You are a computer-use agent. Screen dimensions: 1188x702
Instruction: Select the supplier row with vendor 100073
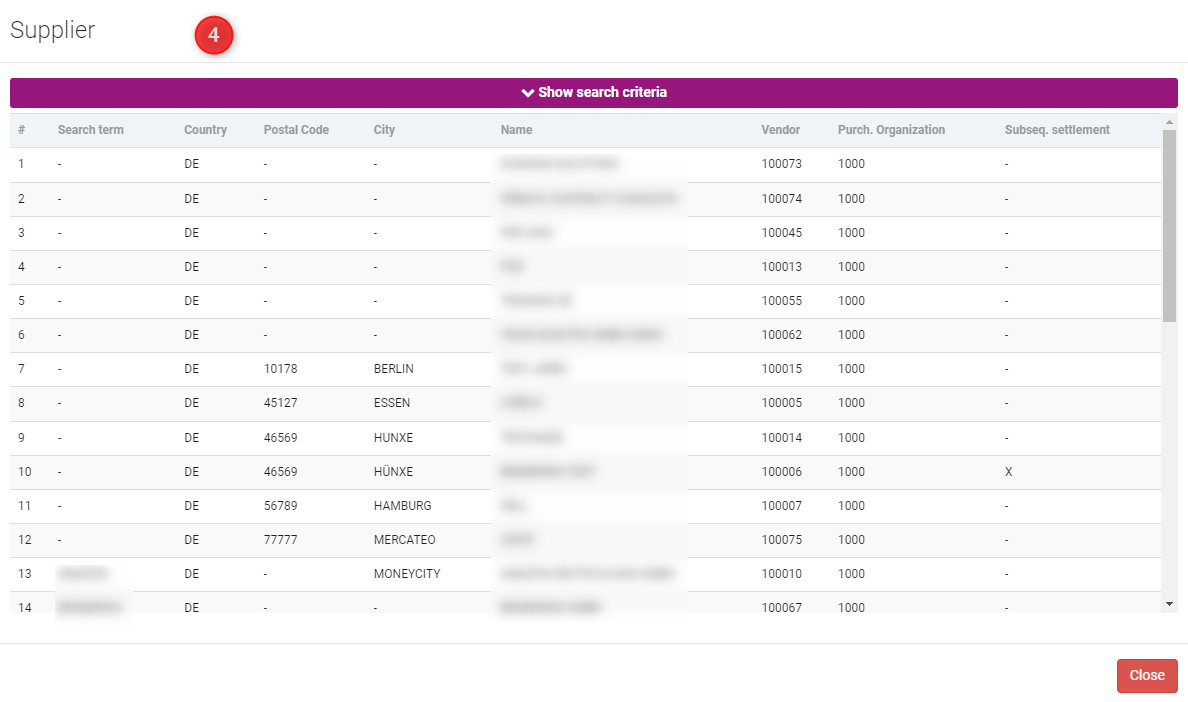coord(781,164)
